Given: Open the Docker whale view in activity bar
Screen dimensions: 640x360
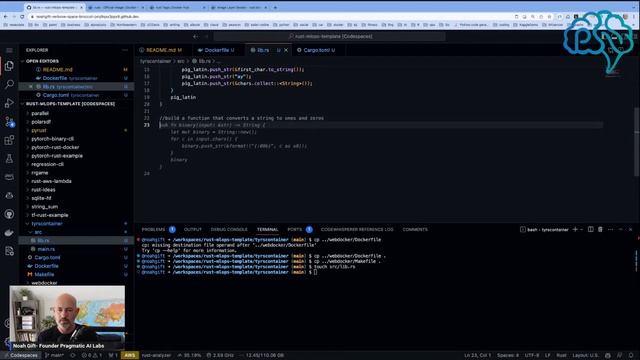Looking at the screenshot, I should click(9, 233).
